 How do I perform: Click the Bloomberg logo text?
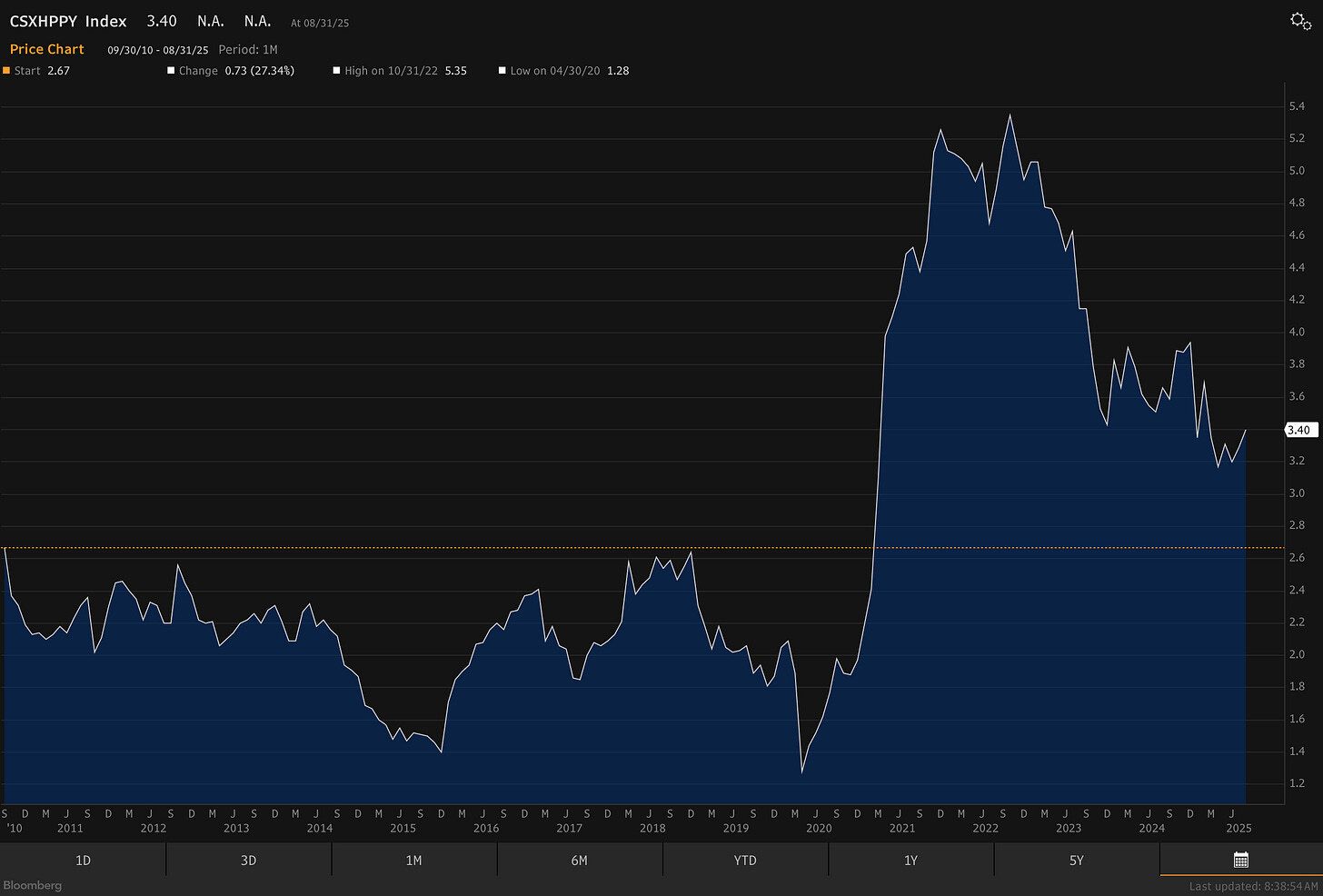[34, 885]
